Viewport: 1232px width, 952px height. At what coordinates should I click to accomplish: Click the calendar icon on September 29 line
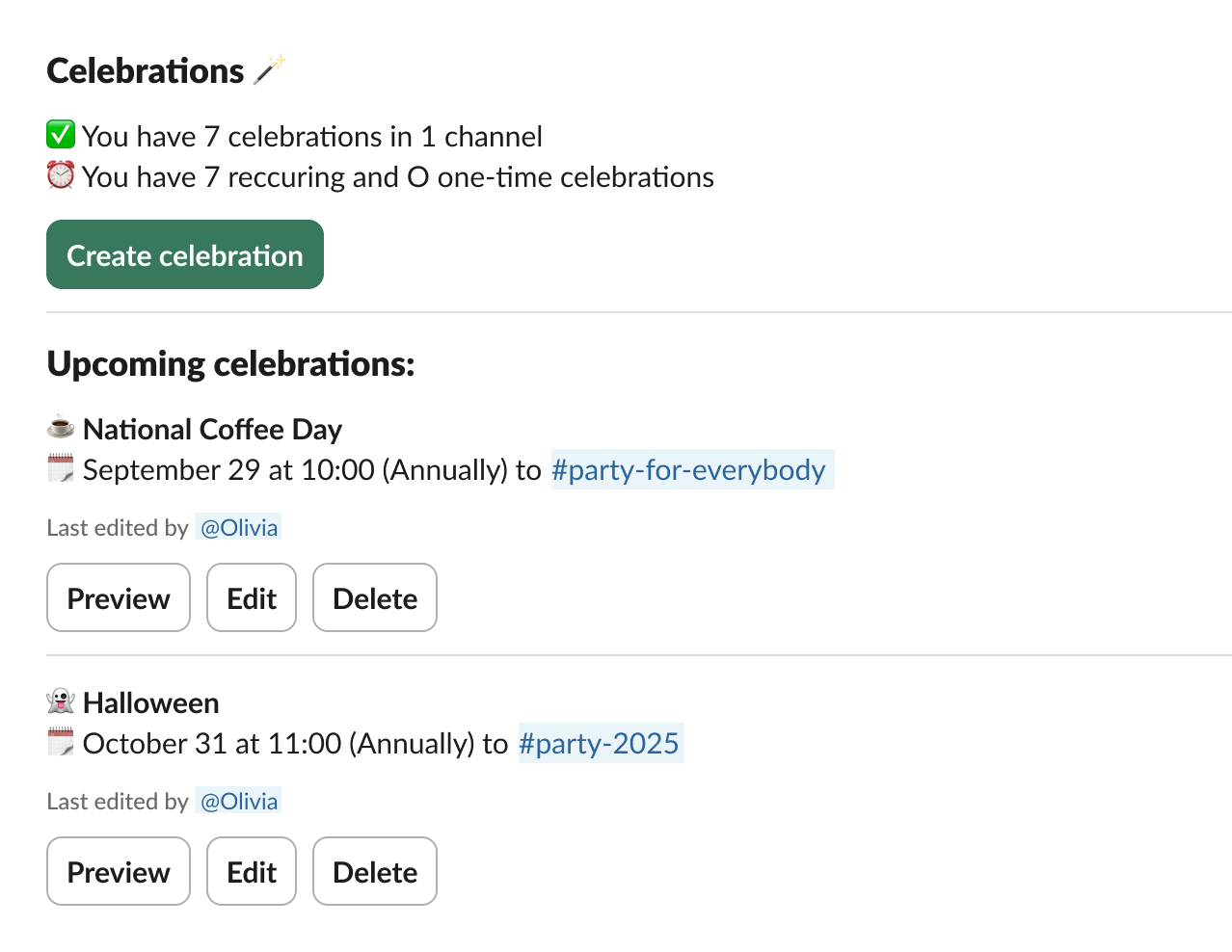pos(62,469)
